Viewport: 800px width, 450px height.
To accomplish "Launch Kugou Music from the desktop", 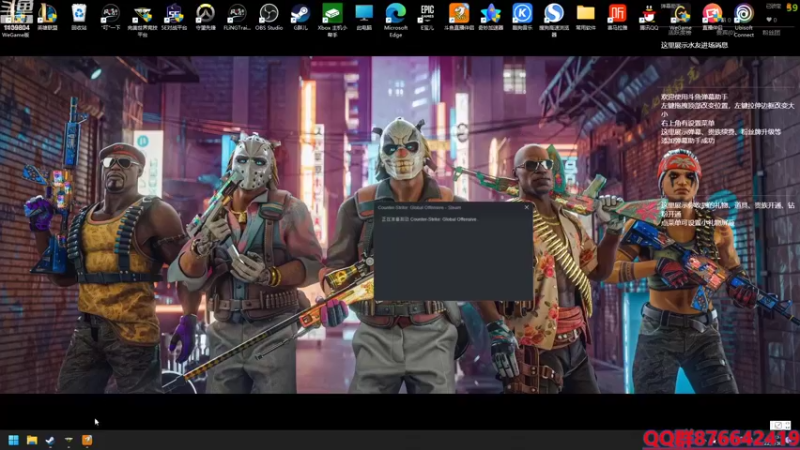I will tap(522, 17).
